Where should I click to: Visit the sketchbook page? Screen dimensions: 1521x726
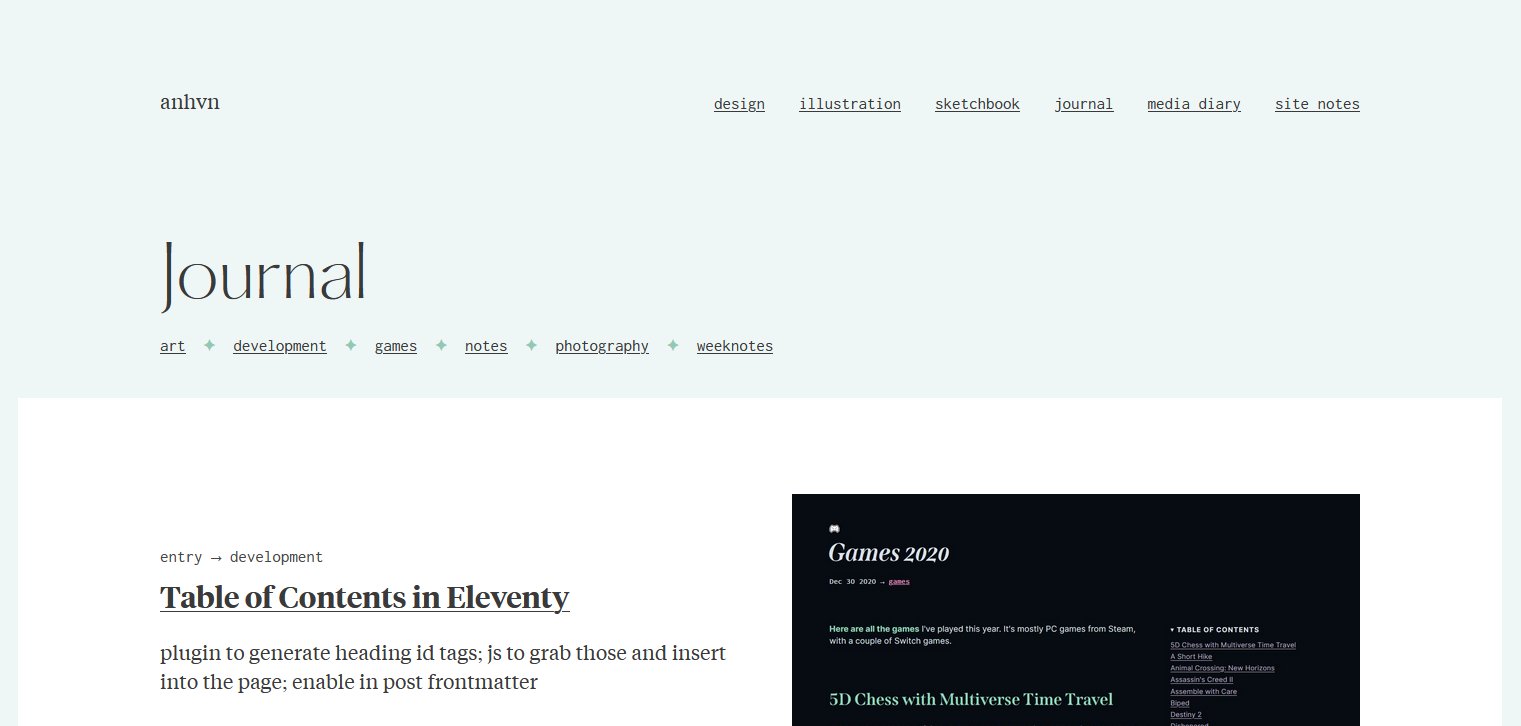977,104
